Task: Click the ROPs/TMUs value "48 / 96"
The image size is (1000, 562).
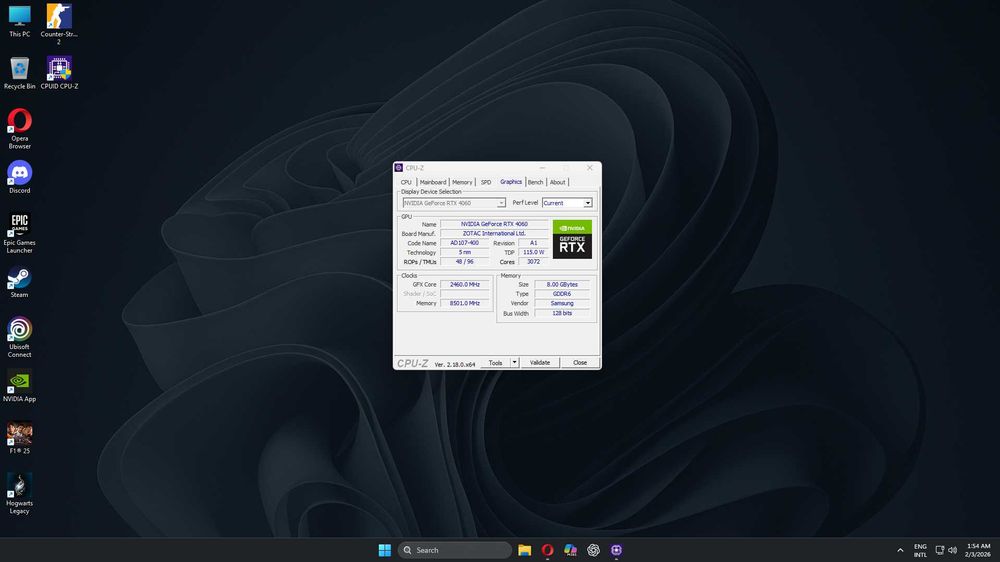Action: 464,262
